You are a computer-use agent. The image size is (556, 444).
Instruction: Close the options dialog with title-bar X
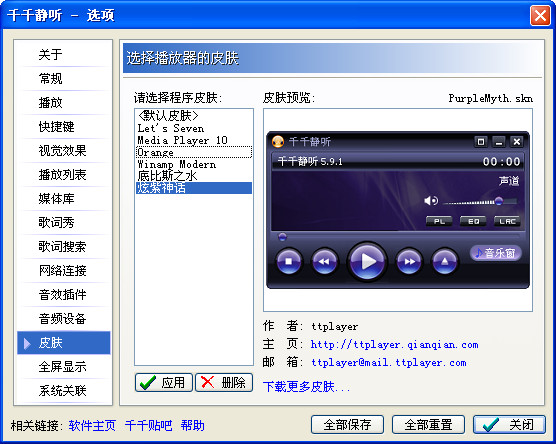coord(540,16)
